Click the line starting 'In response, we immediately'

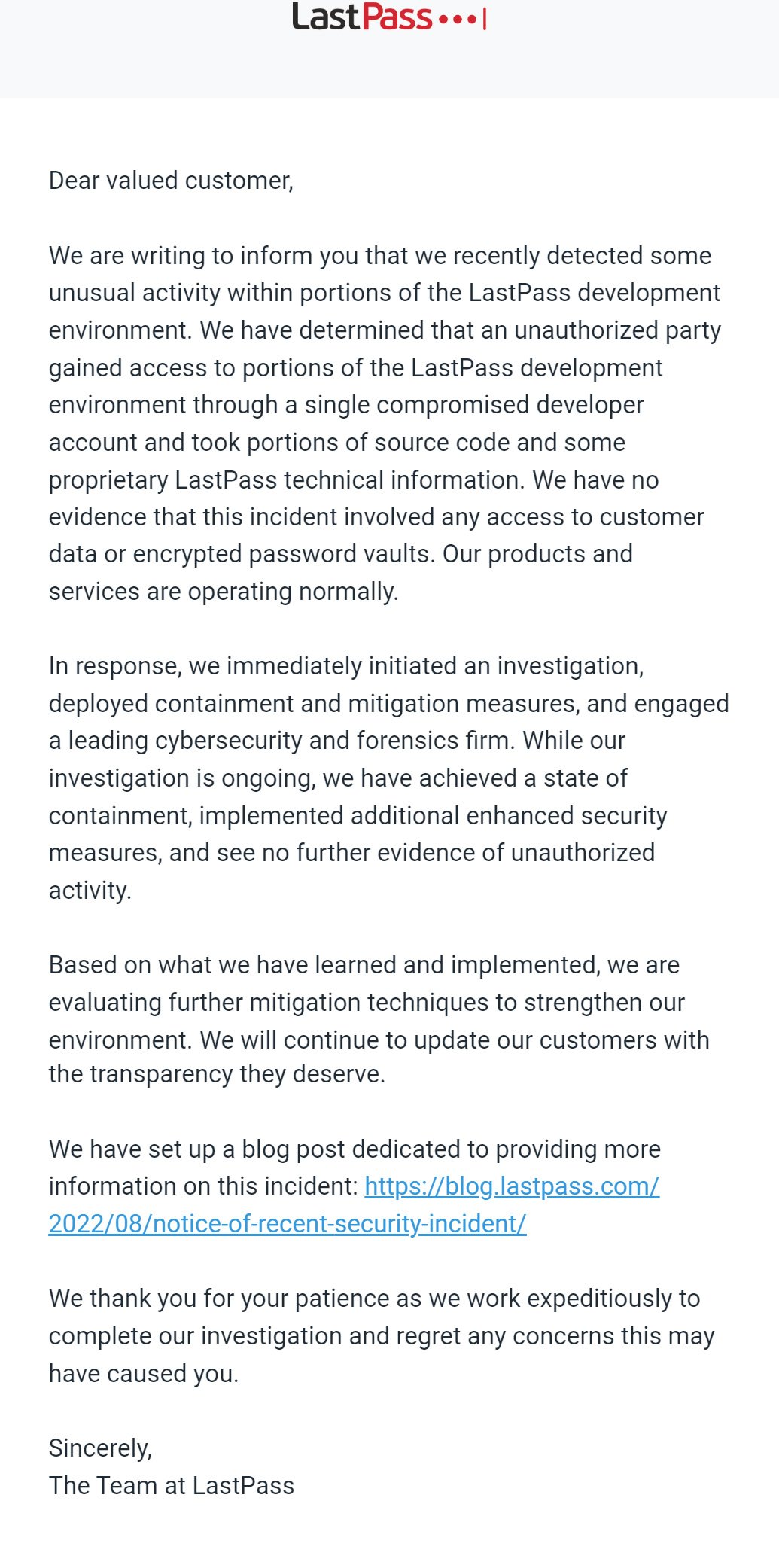tap(346, 666)
